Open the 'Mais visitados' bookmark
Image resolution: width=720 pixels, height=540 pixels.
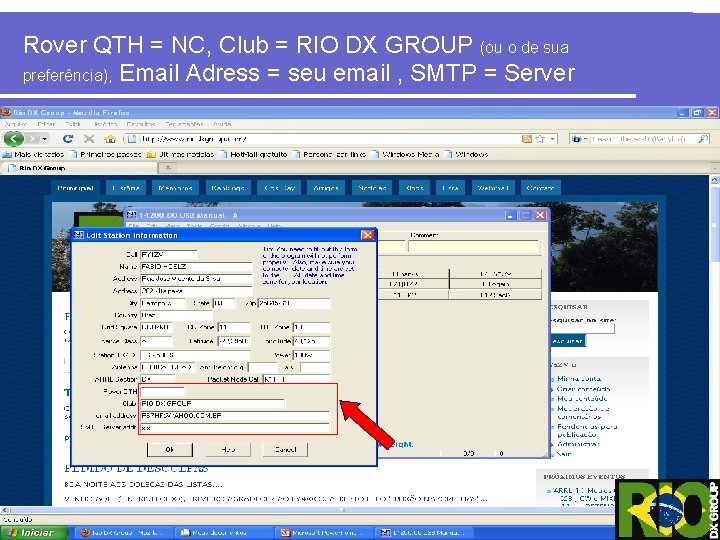click(34, 154)
